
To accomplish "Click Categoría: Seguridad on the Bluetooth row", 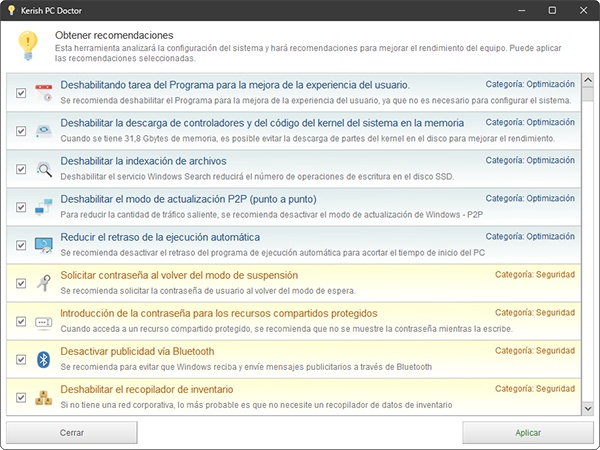I will (x=535, y=351).
